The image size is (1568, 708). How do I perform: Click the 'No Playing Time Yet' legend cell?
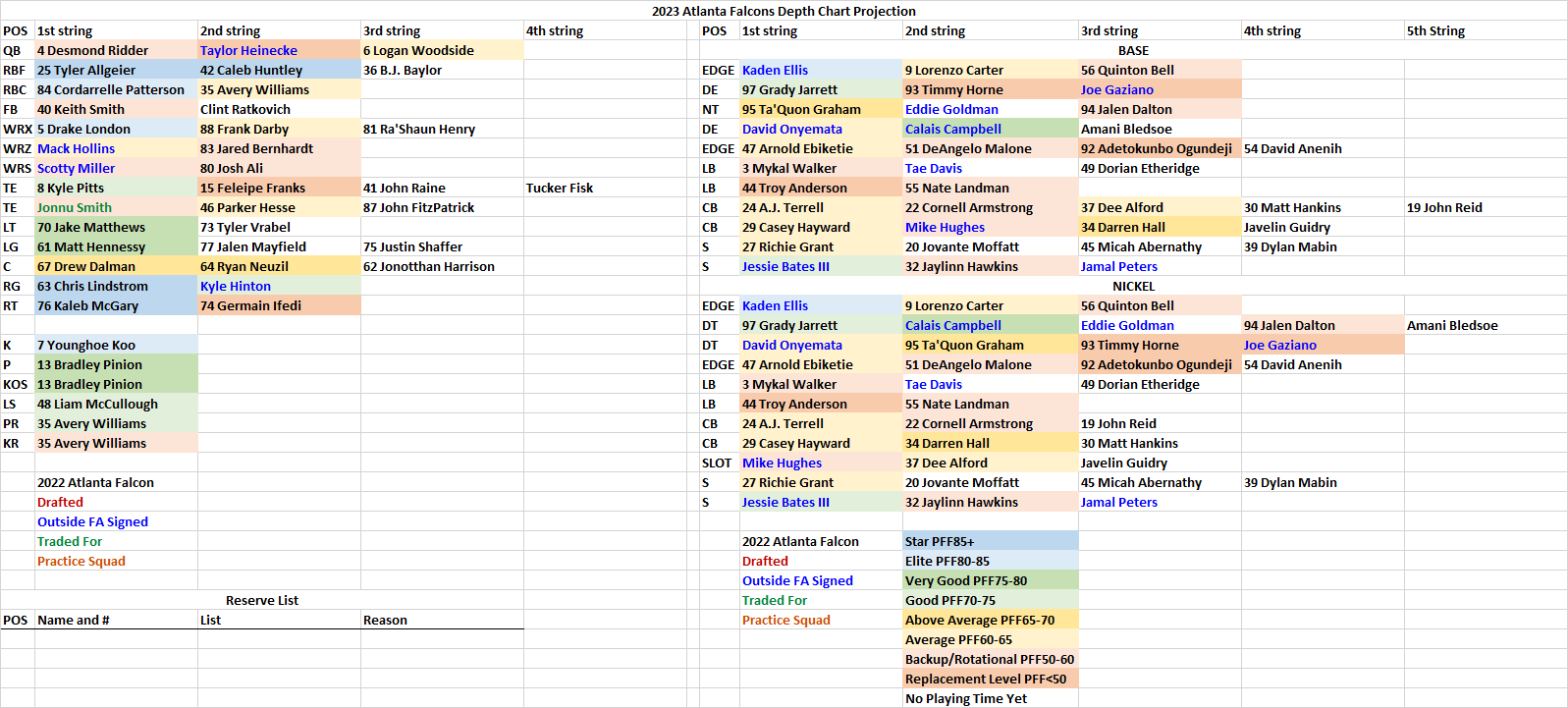991,698
